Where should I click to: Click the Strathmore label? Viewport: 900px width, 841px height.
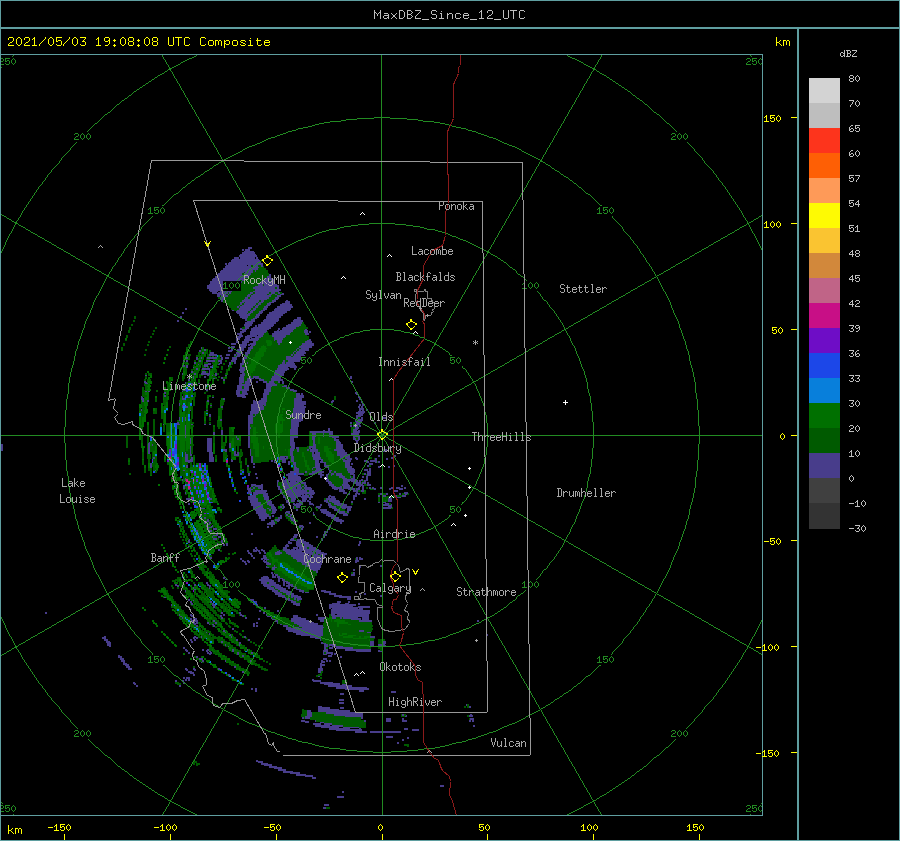click(x=486, y=592)
